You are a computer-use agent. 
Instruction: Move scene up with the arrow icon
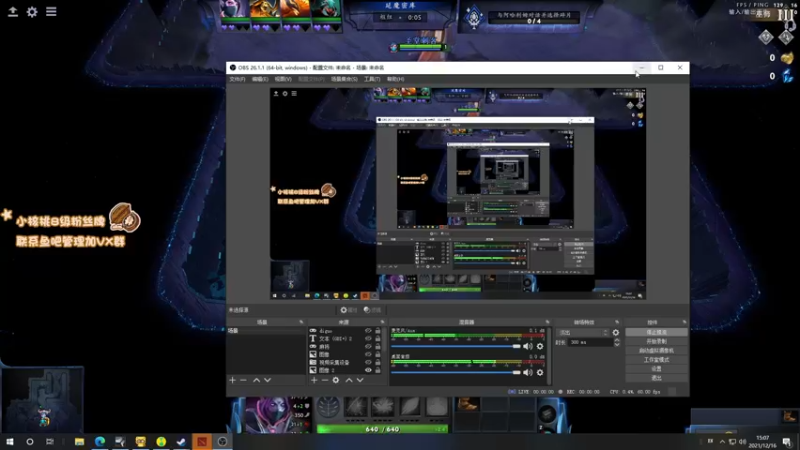coord(257,380)
